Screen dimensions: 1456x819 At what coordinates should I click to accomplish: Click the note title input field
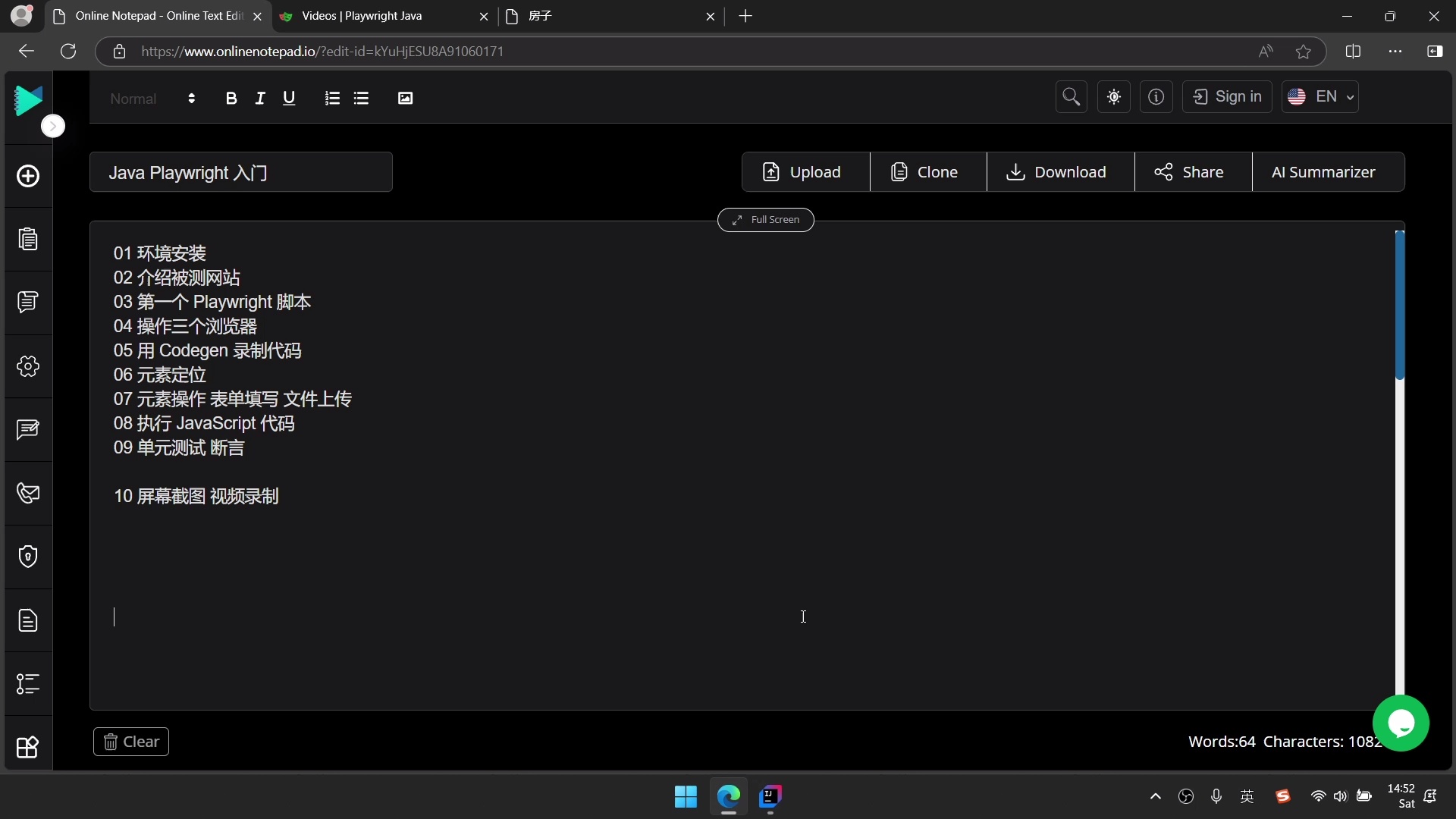[x=241, y=172]
